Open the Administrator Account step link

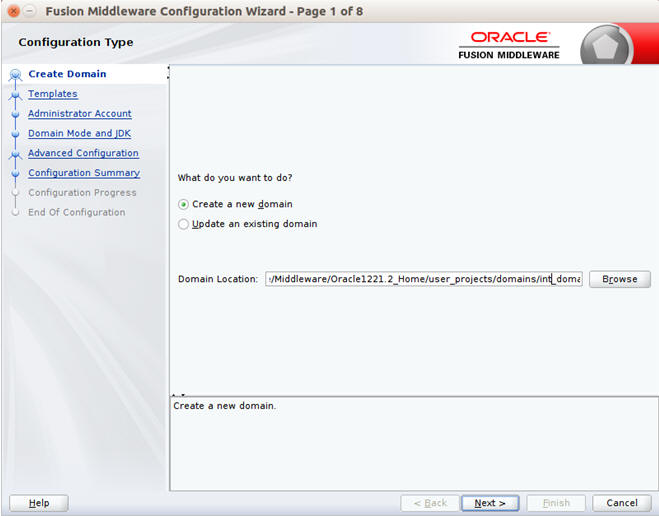[80, 113]
